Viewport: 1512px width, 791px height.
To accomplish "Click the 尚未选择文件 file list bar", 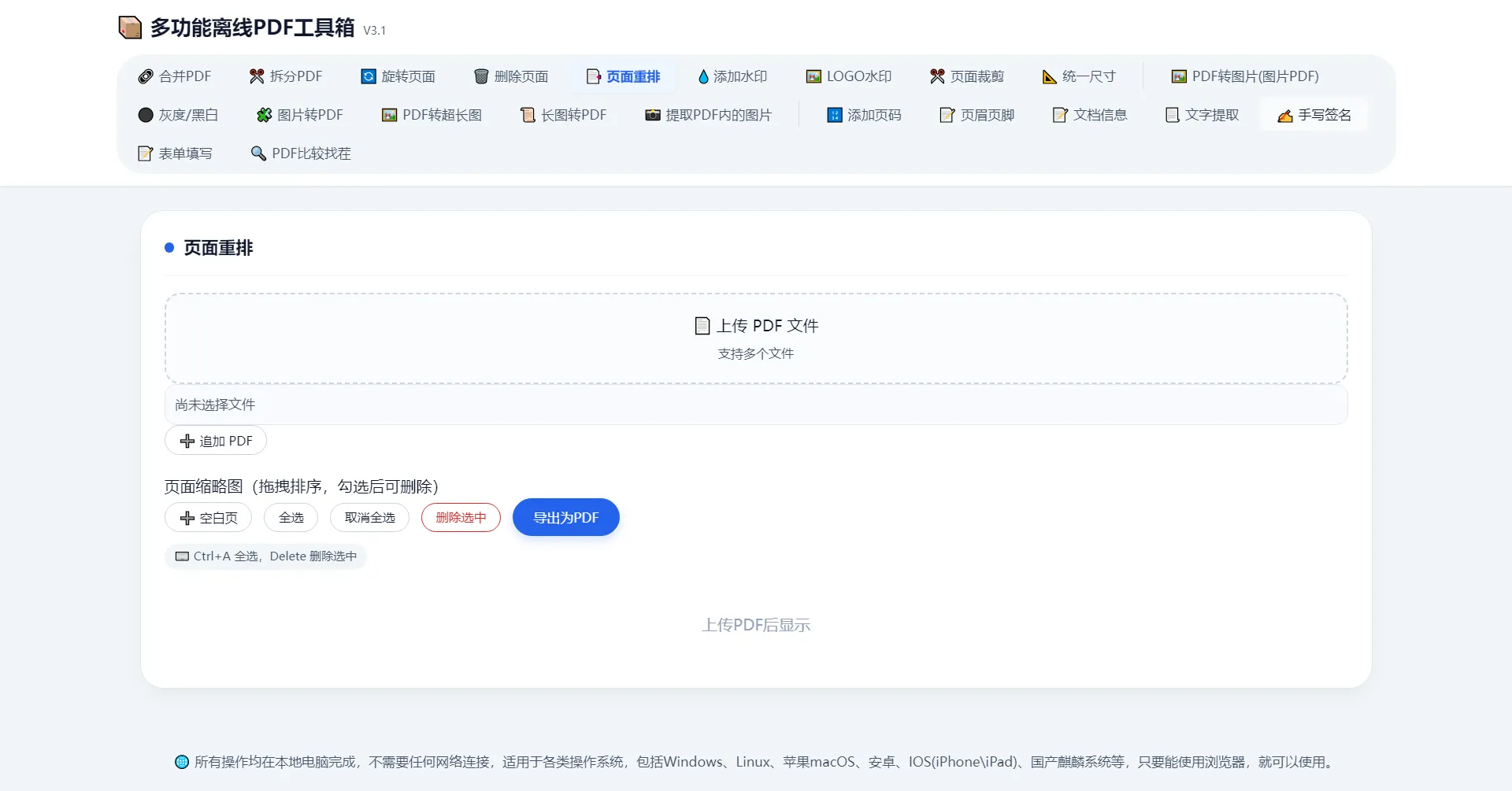I will click(x=756, y=405).
